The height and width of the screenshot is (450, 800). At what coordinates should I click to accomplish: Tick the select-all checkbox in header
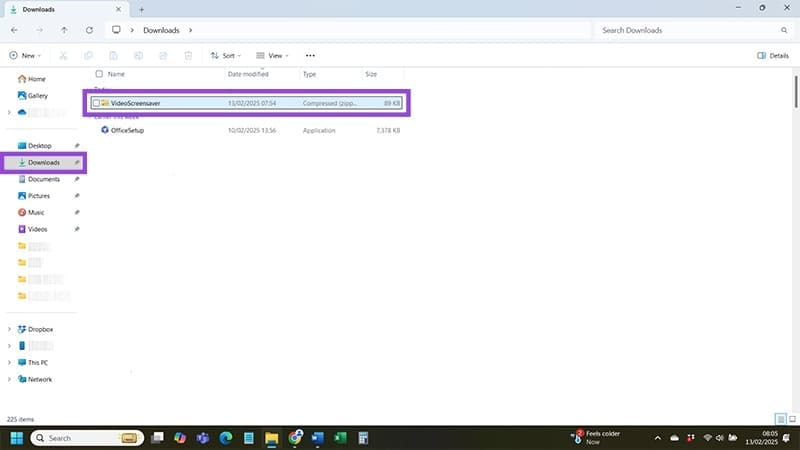99,74
